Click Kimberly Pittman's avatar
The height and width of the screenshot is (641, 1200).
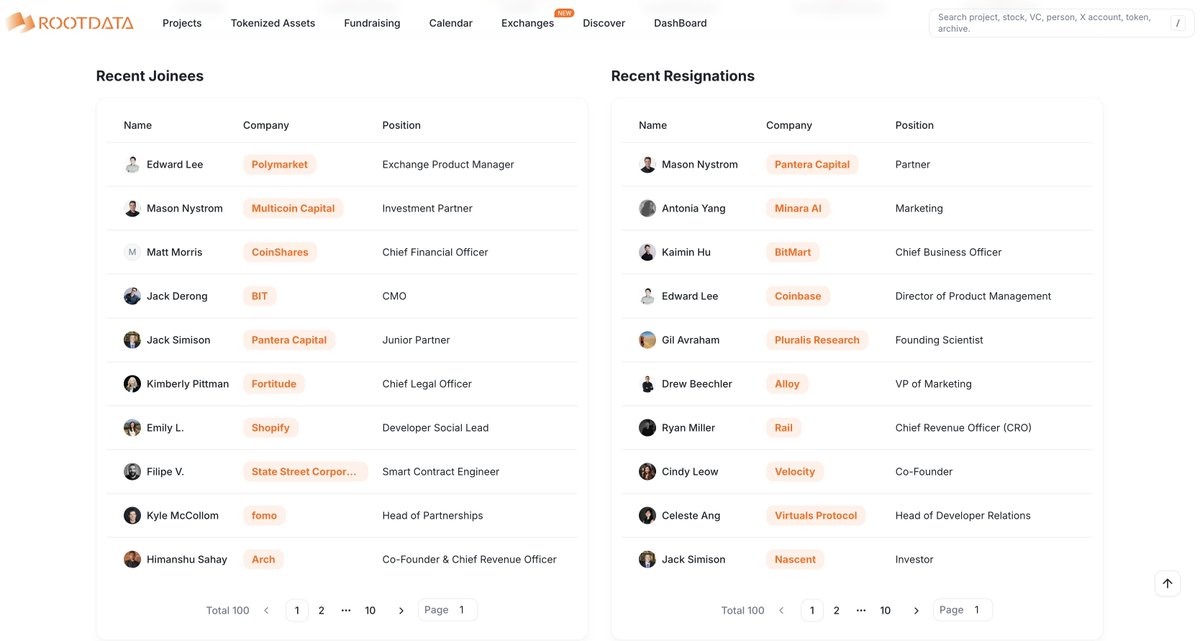[132, 384]
